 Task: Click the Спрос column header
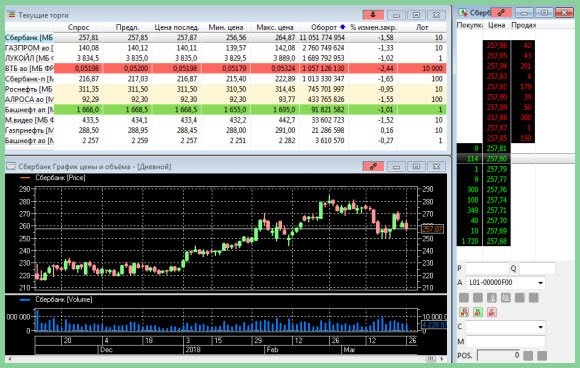(x=78, y=27)
